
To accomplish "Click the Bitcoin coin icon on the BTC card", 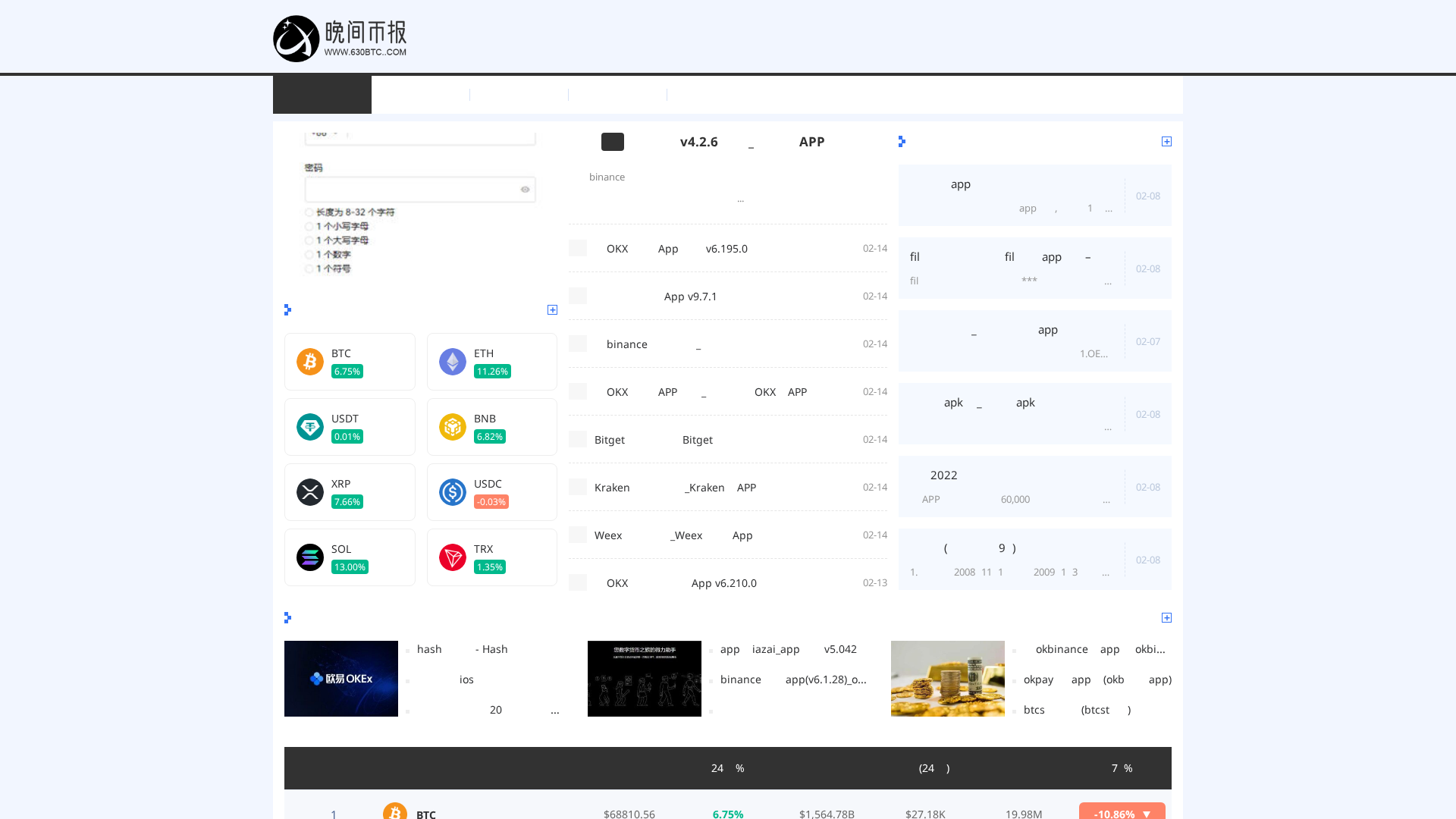I will (309, 362).
